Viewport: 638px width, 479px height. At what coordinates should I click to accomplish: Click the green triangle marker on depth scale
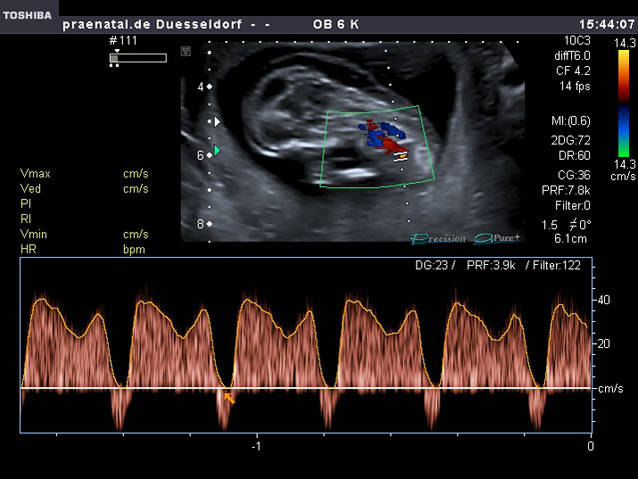pos(217,151)
